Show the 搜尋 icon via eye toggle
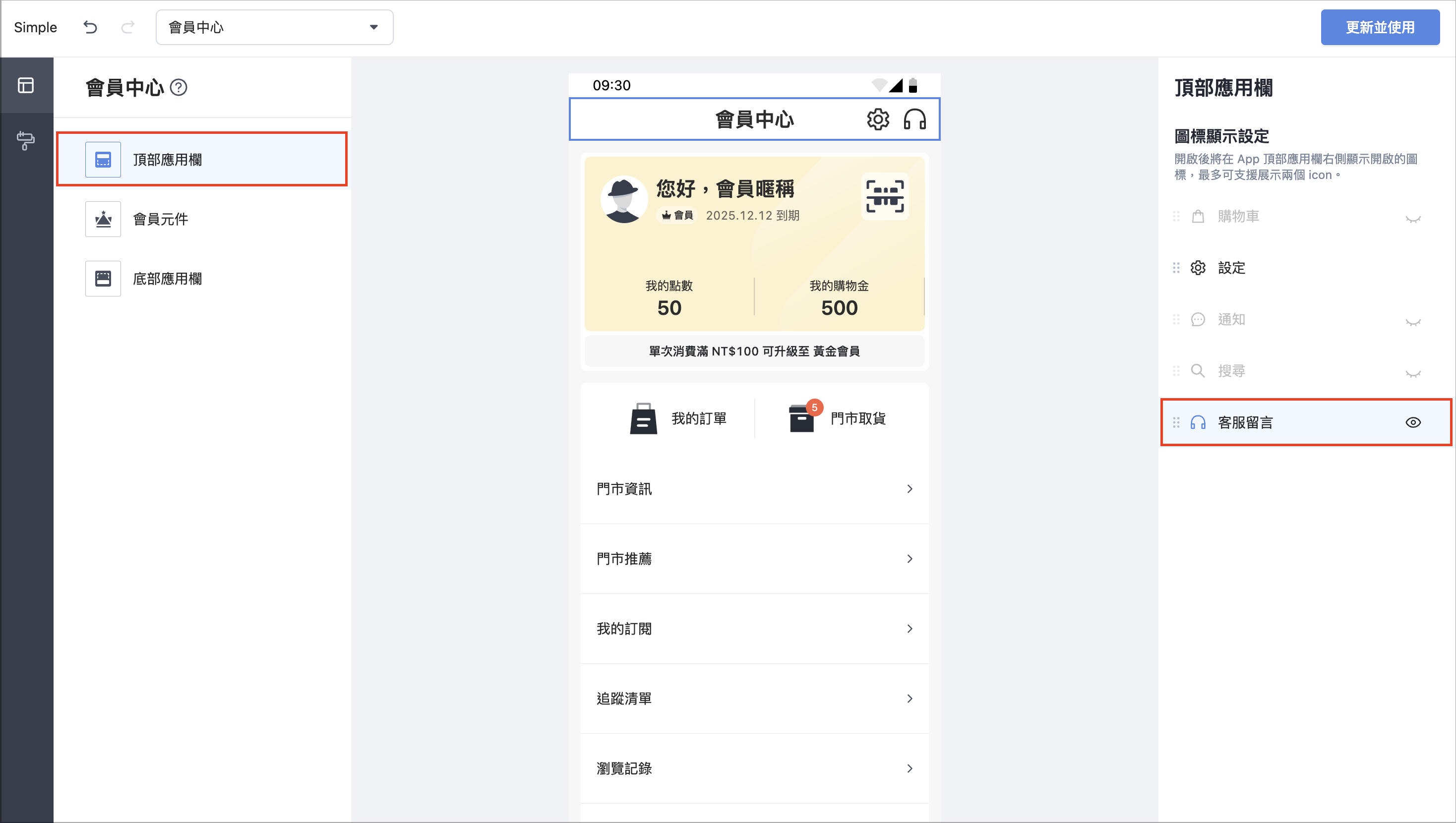Viewport: 1456px width, 823px height. click(1413, 373)
